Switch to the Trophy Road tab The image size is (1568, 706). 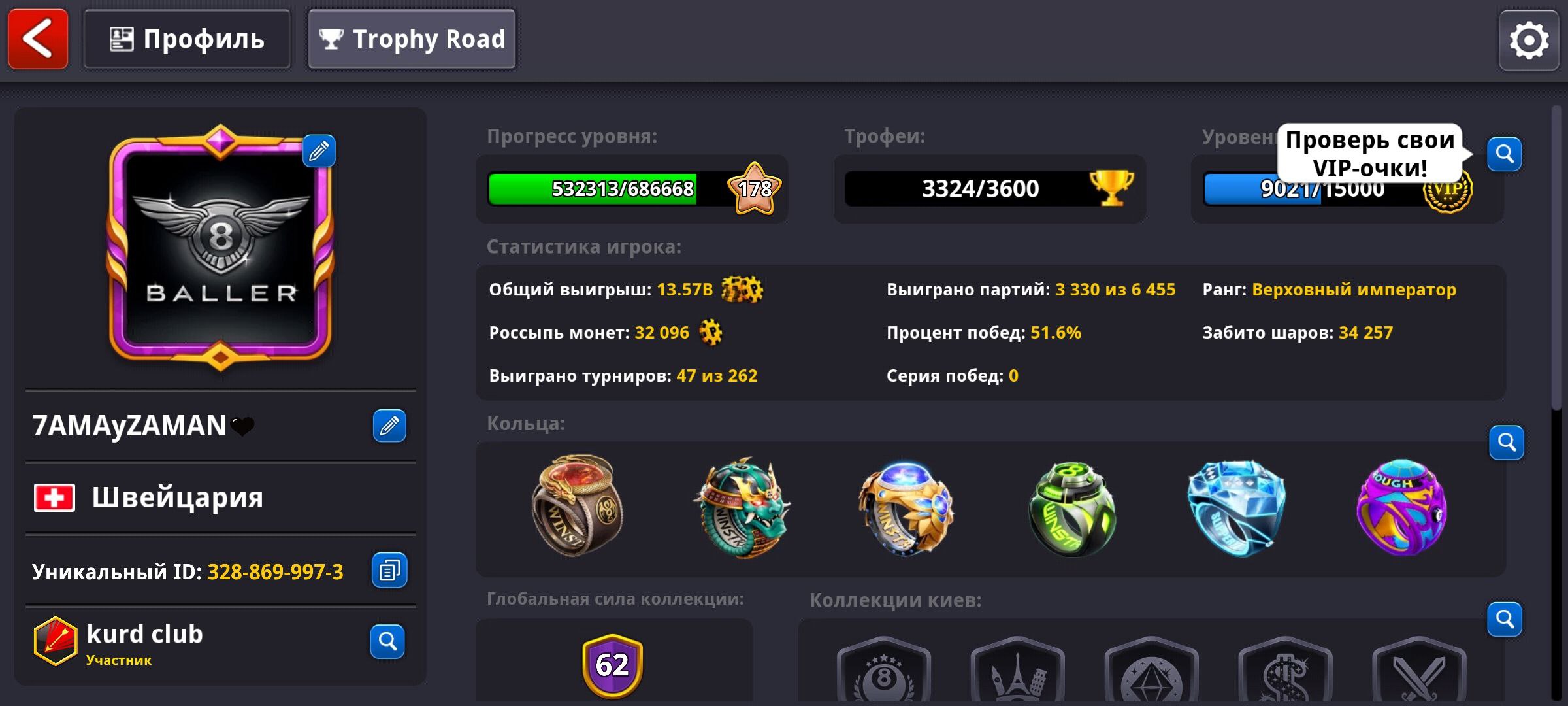point(412,39)
